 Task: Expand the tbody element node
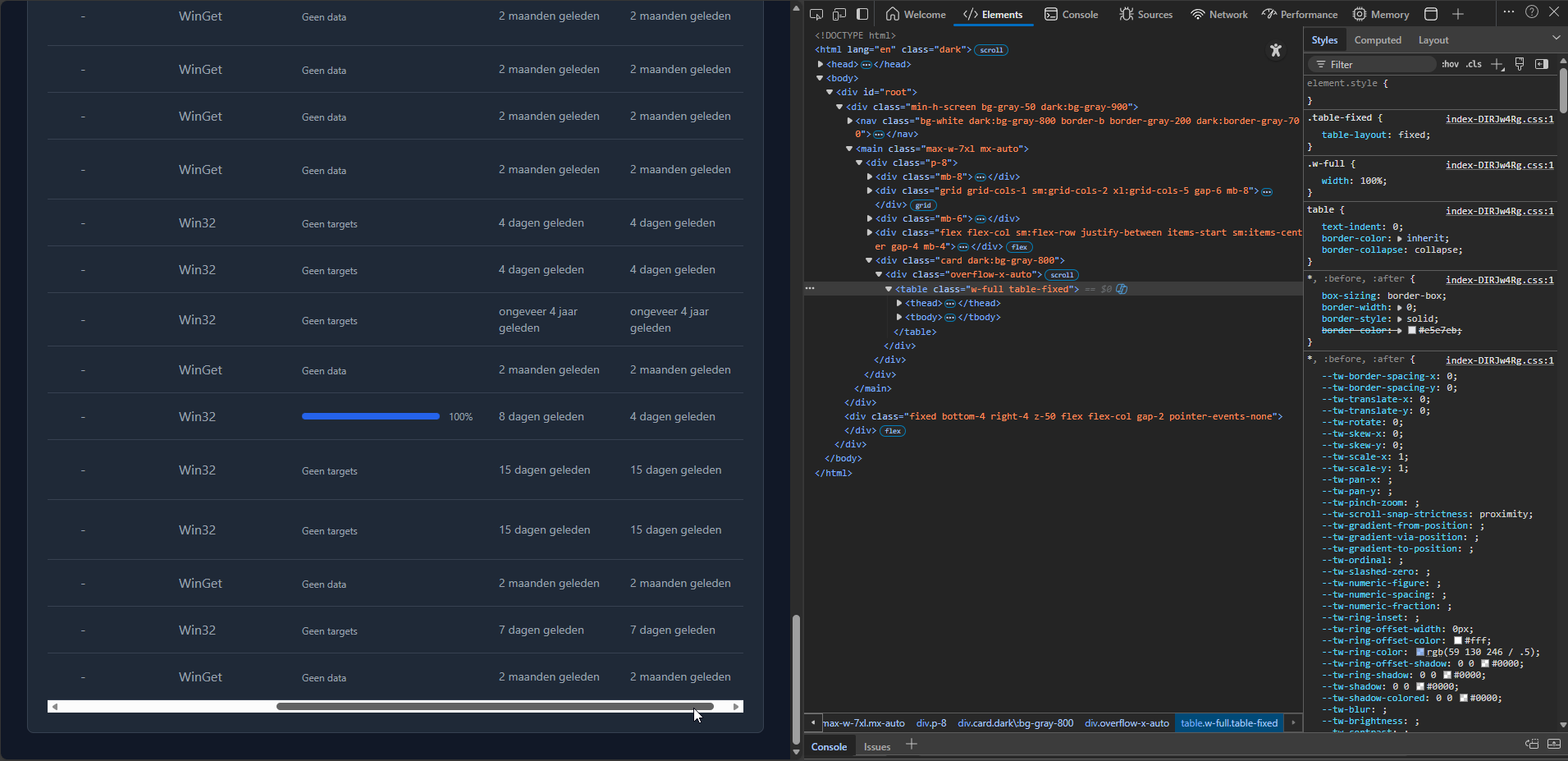(899, 317)
